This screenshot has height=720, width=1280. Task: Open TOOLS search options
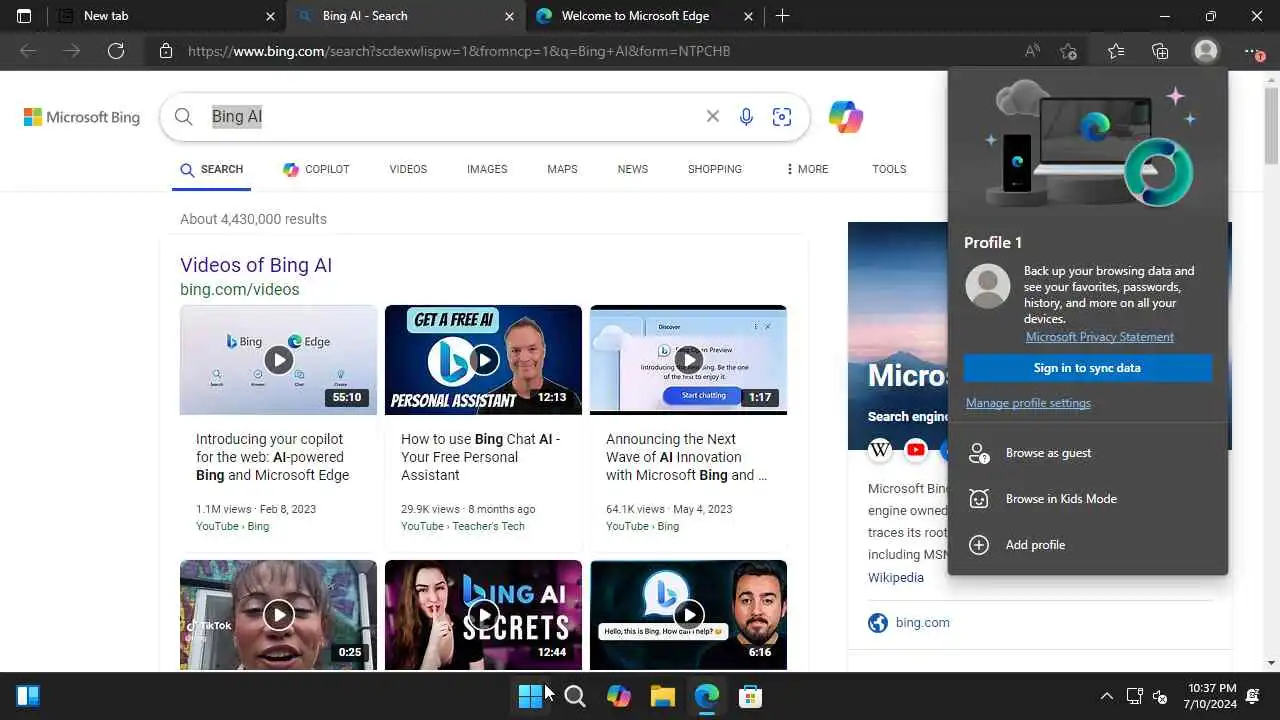889,169
